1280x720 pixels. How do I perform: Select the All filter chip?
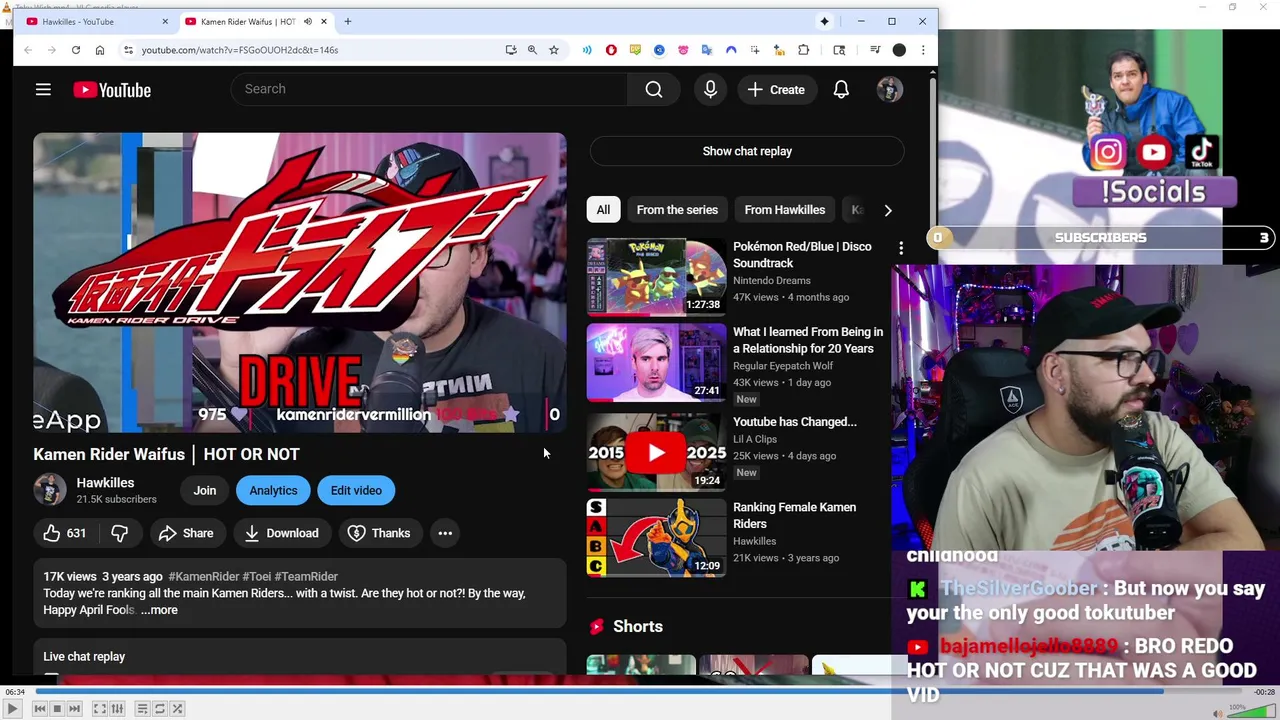pos(603,210)
